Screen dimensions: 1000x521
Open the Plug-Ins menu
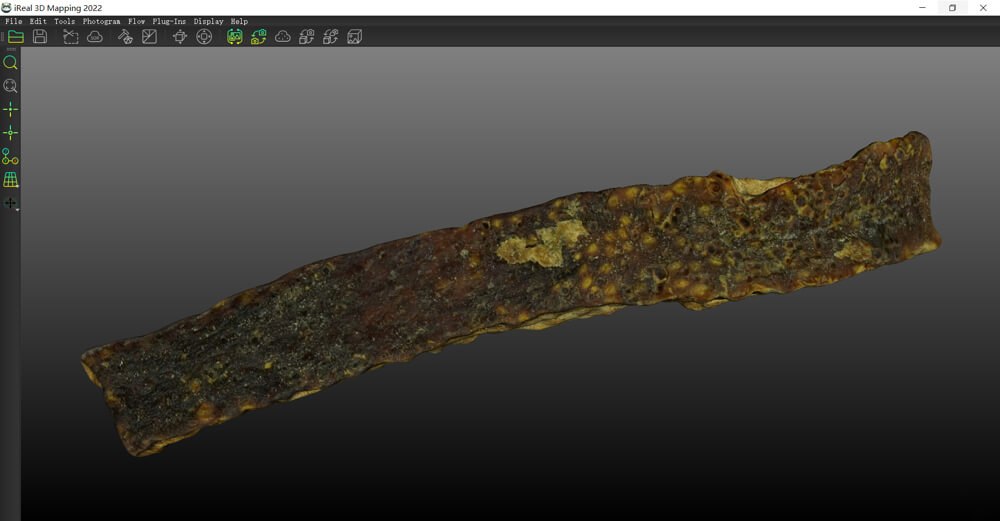(x=169, y=21)
